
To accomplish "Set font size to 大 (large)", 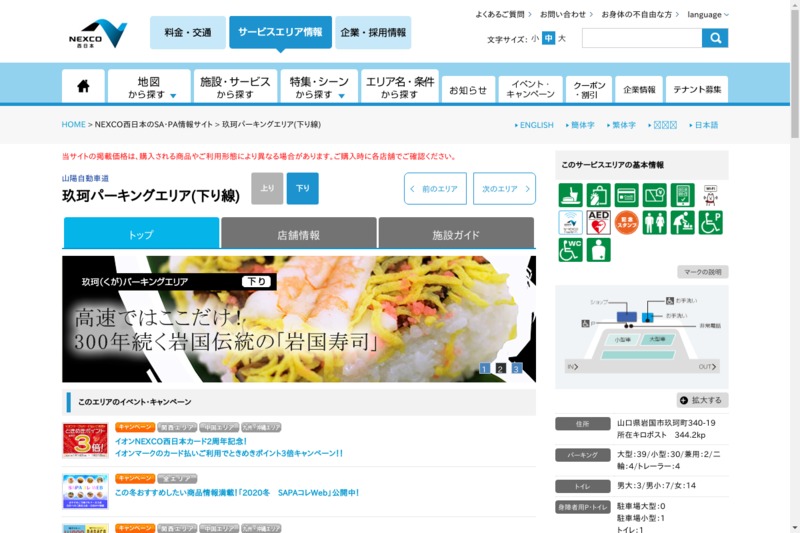I will point(562,39).
